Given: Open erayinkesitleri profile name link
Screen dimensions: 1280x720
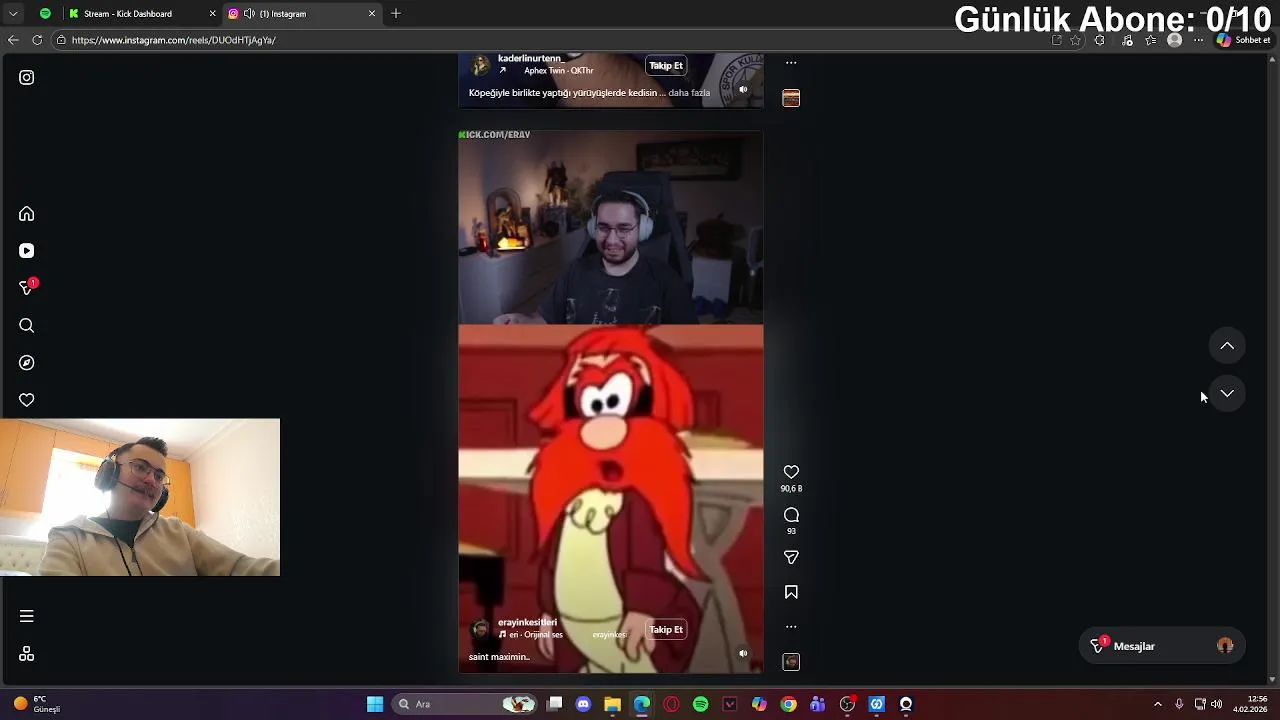Looking at the screenshot, I should 527,622.
